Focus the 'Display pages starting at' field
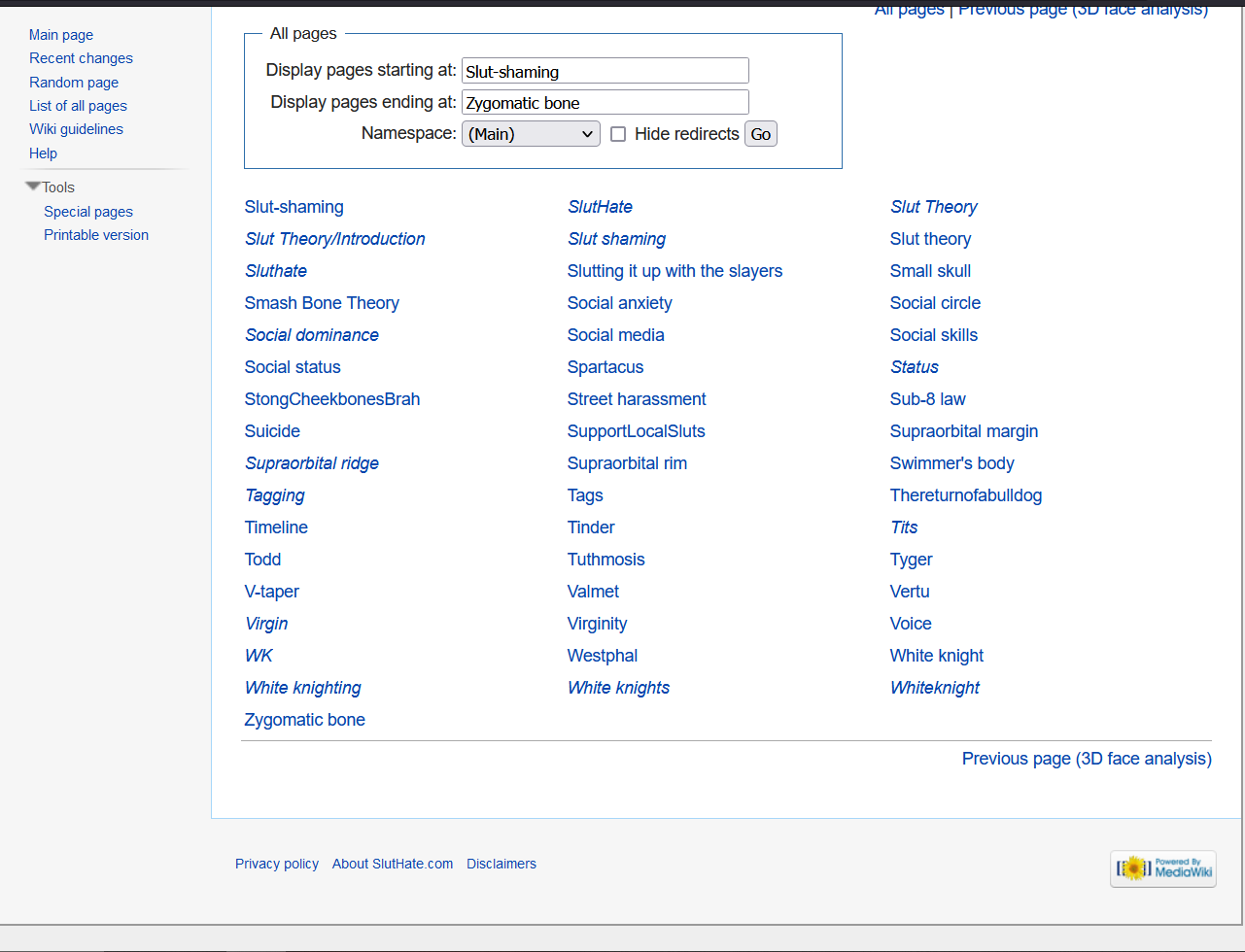The width and height of the screenshot is (1245, 952). click(605, 71)
